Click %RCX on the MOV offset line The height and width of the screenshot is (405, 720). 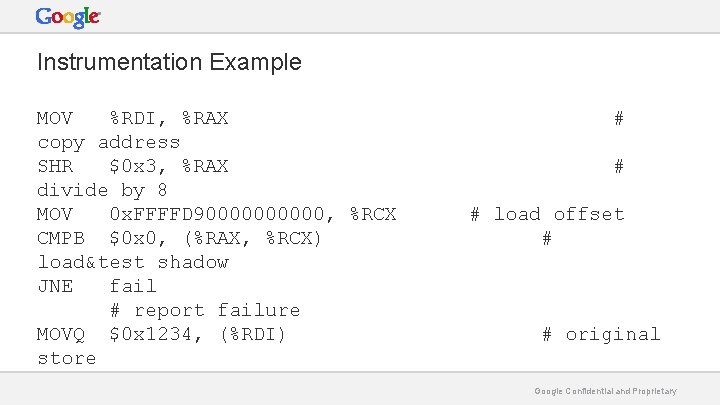click(x=373, y=214)
